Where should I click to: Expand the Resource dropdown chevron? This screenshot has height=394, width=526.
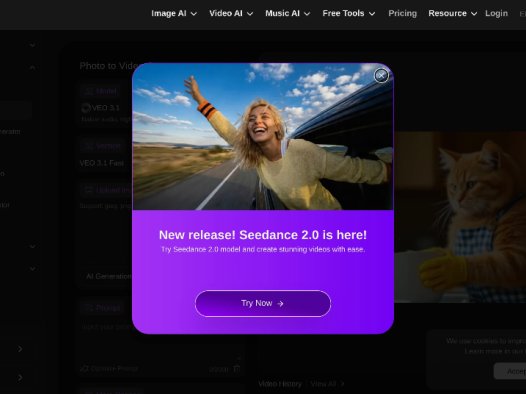[474, 14]
